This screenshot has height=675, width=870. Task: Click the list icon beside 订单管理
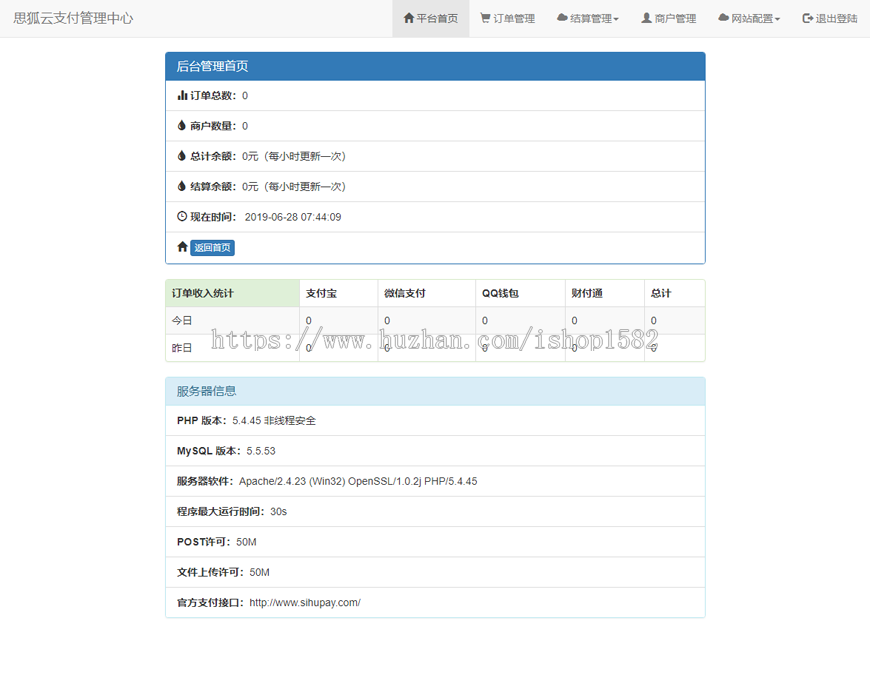483,18
